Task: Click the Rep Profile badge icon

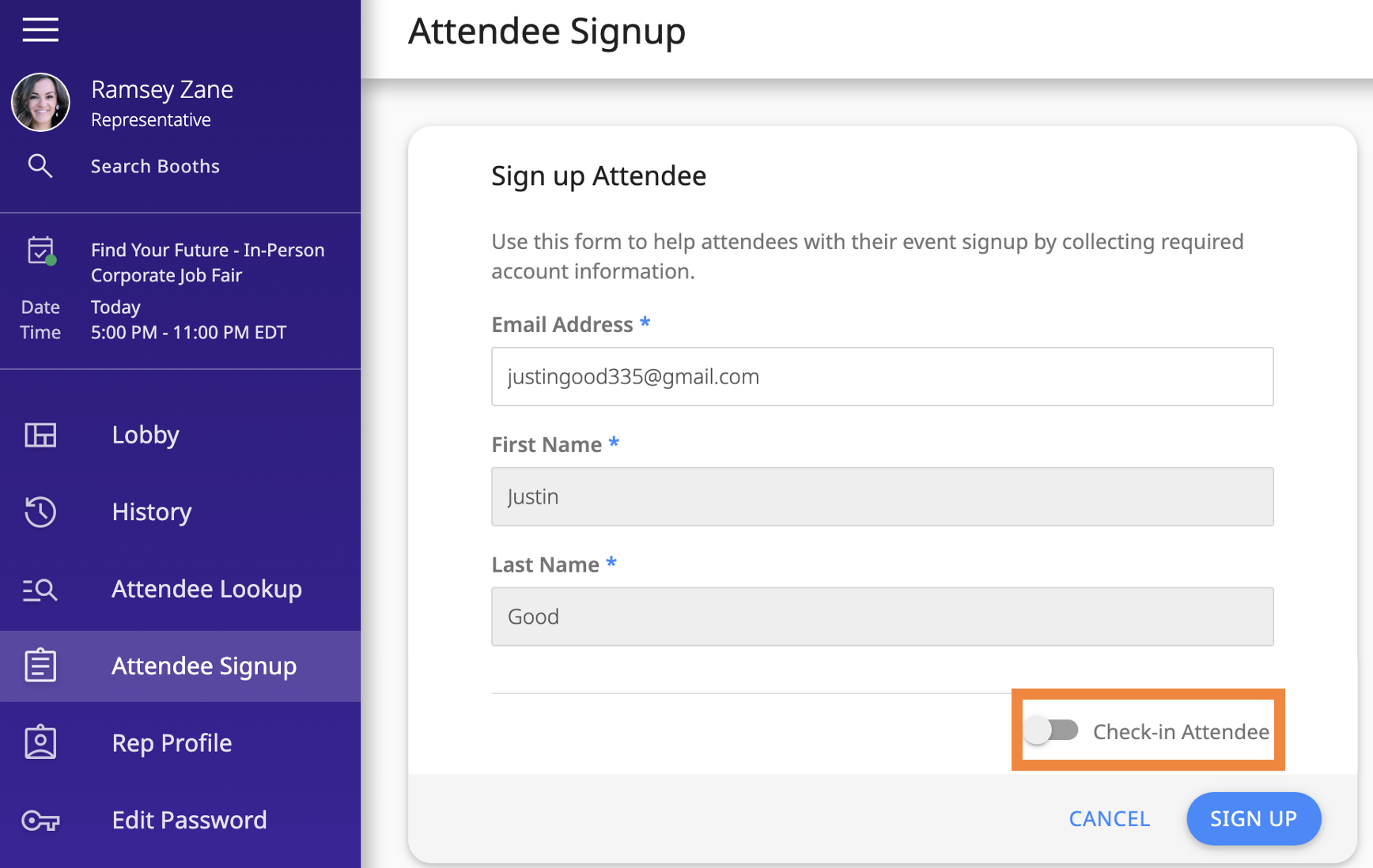Action: tap(40, 742)
